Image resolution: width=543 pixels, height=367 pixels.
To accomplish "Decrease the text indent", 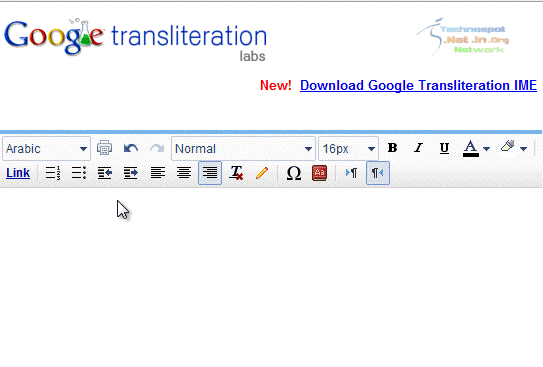I will [105, 172].
